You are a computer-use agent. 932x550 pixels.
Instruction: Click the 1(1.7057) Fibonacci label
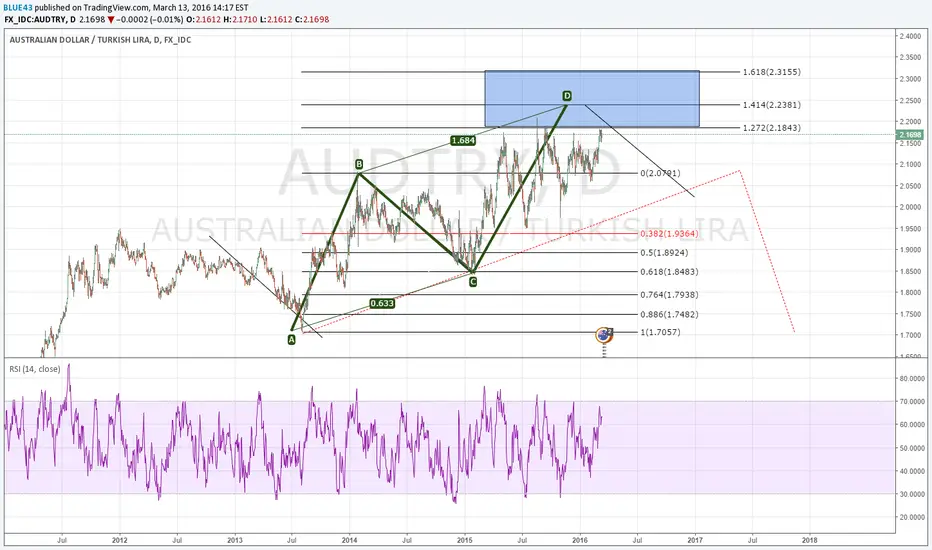[660, 332]
